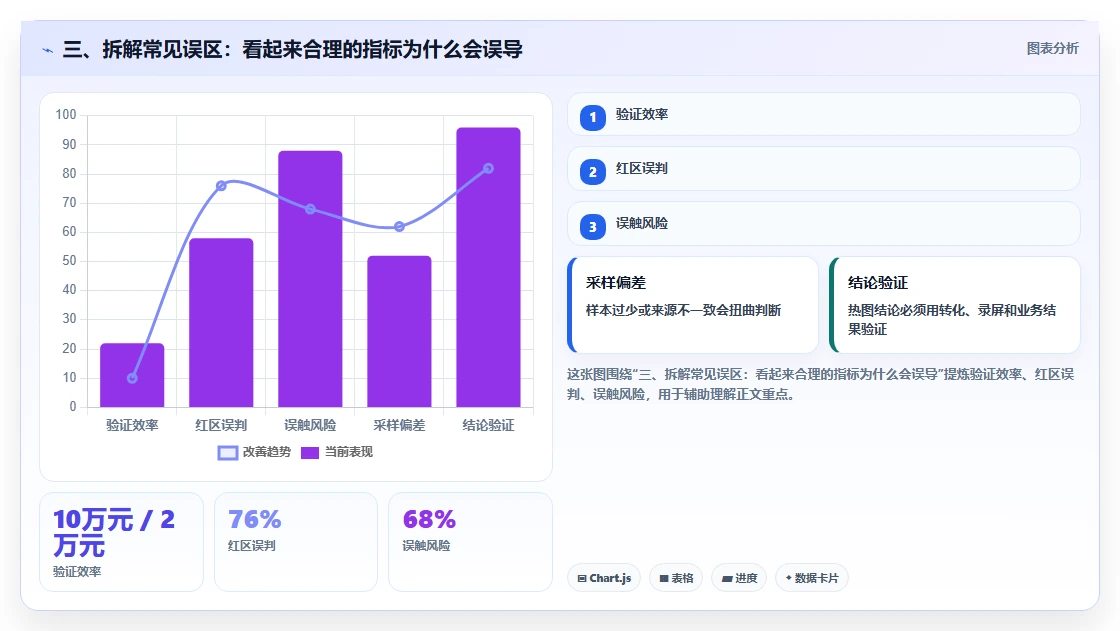This screenshot has height=631, width=1120.
Task: Click the 图表分析 label in the header
Action: [x=1052, y=49]
